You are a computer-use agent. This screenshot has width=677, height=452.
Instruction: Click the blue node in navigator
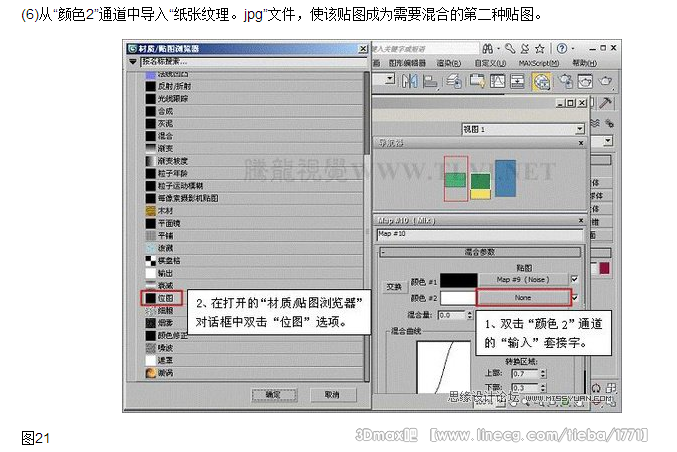click(x=505, y=178)
